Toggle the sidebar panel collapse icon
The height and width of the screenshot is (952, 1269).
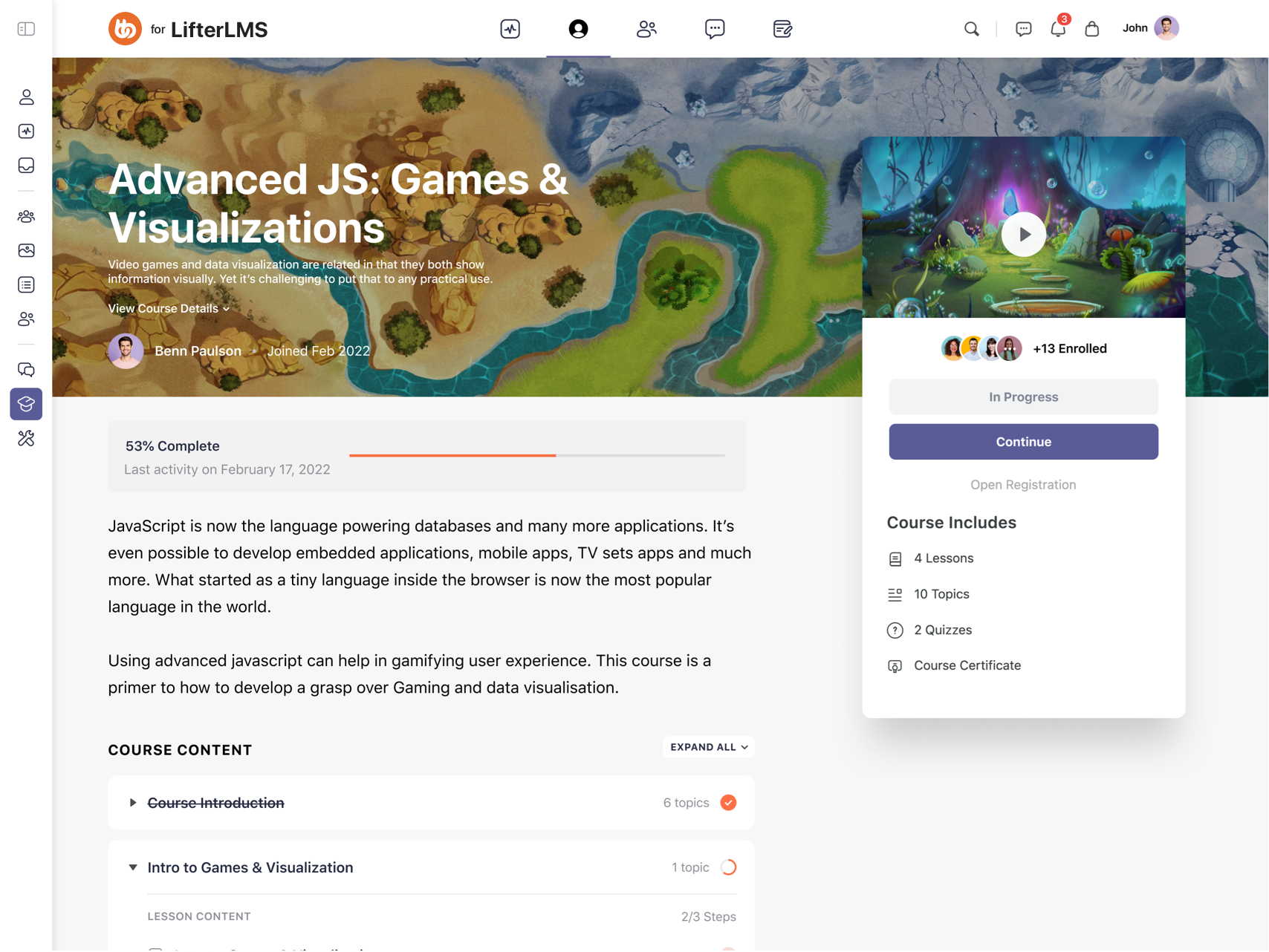26,29
